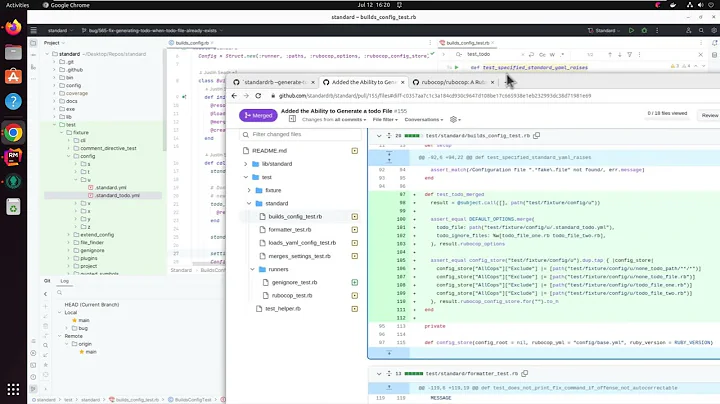
Task: Open RubyMine notifications bell icon
Action: (714, 43)
